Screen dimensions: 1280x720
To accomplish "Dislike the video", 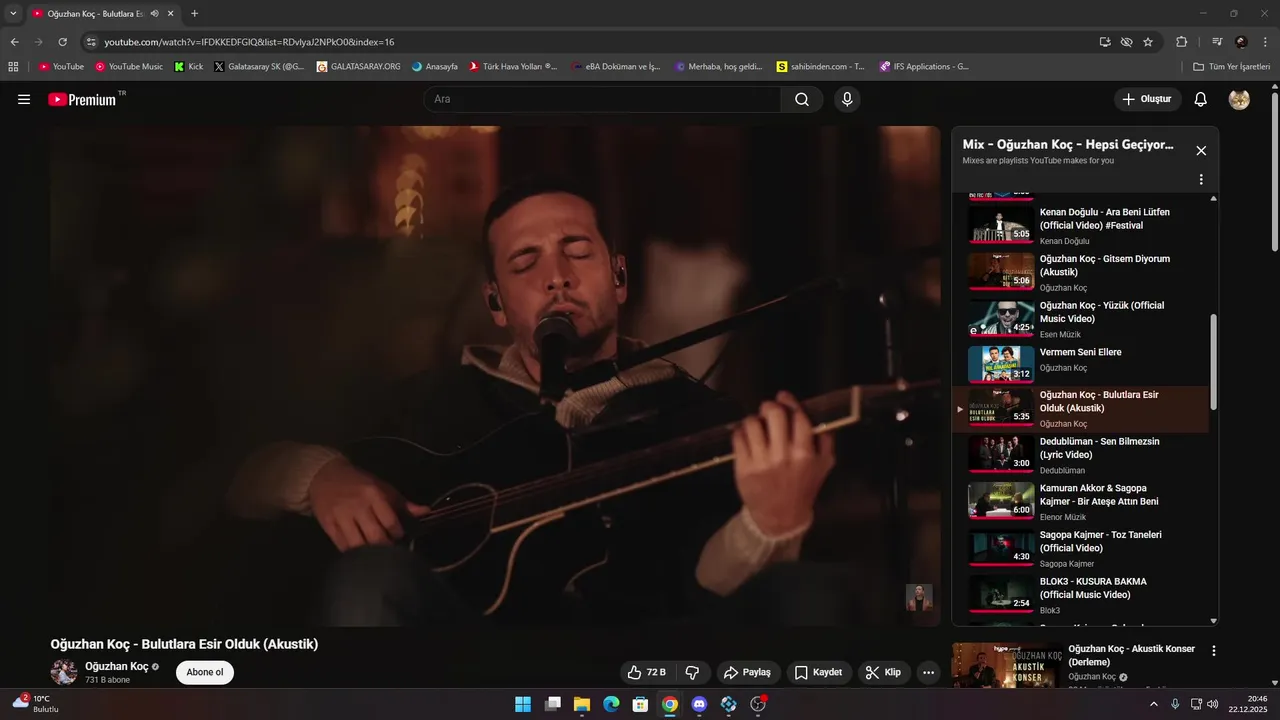I will [x=692, y=672].
